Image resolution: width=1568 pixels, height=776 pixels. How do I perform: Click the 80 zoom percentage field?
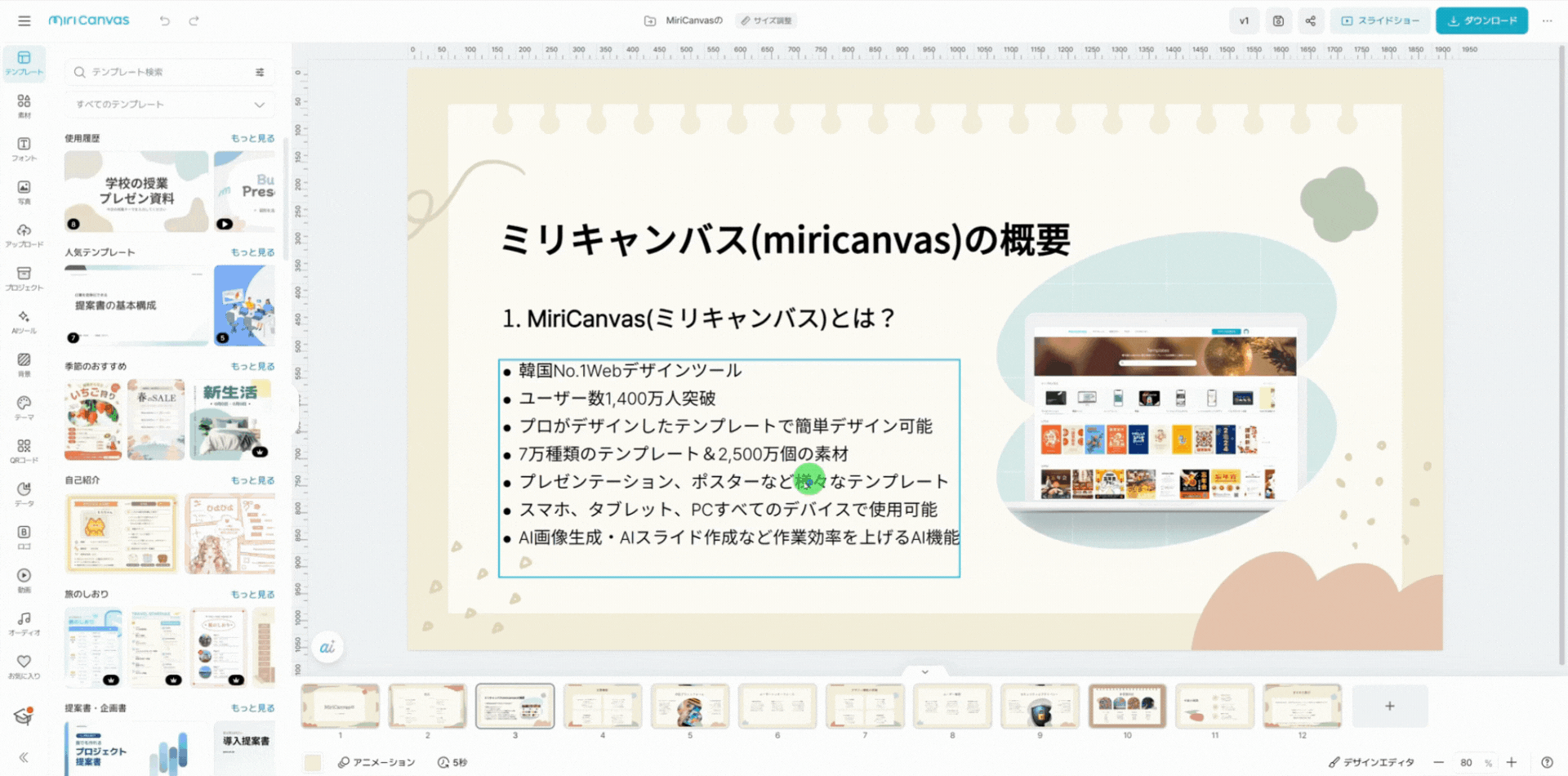click(1467, 762)
